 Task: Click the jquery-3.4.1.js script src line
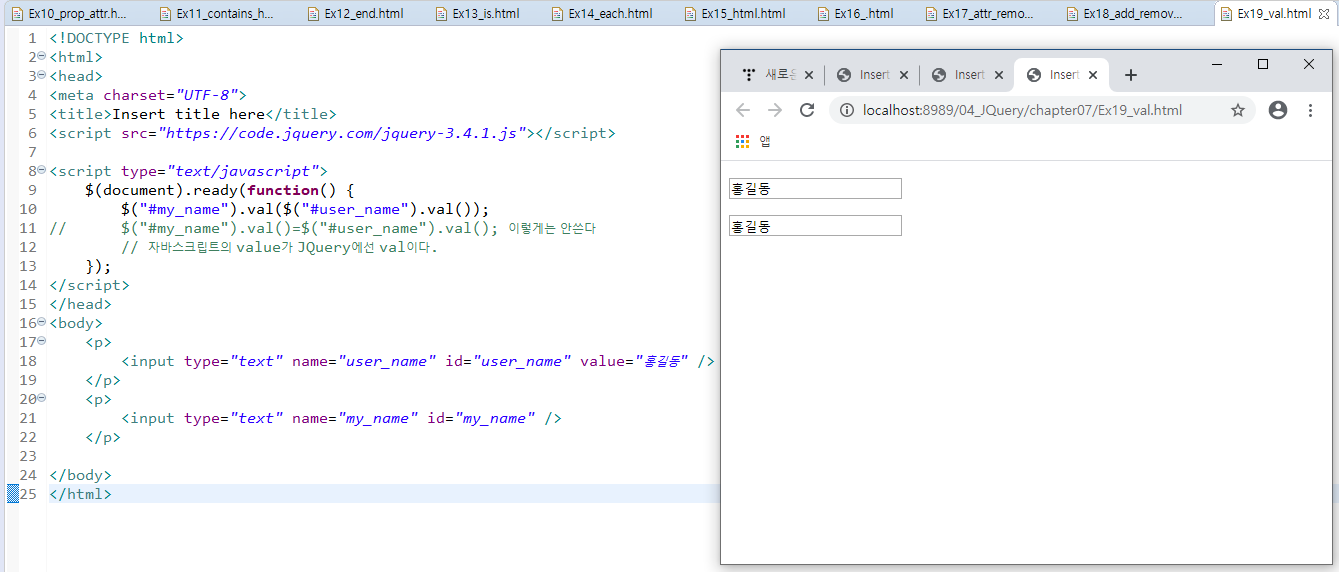tap(332, 133)
